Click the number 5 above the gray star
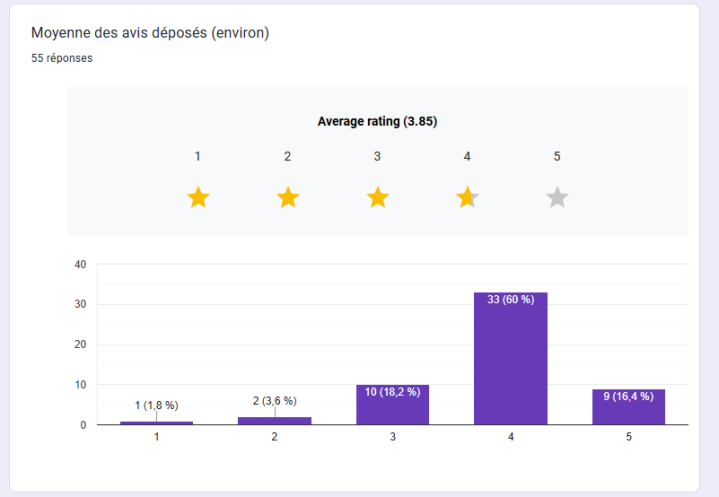Viewport: 719px width, 497px height. coord(557,156)
